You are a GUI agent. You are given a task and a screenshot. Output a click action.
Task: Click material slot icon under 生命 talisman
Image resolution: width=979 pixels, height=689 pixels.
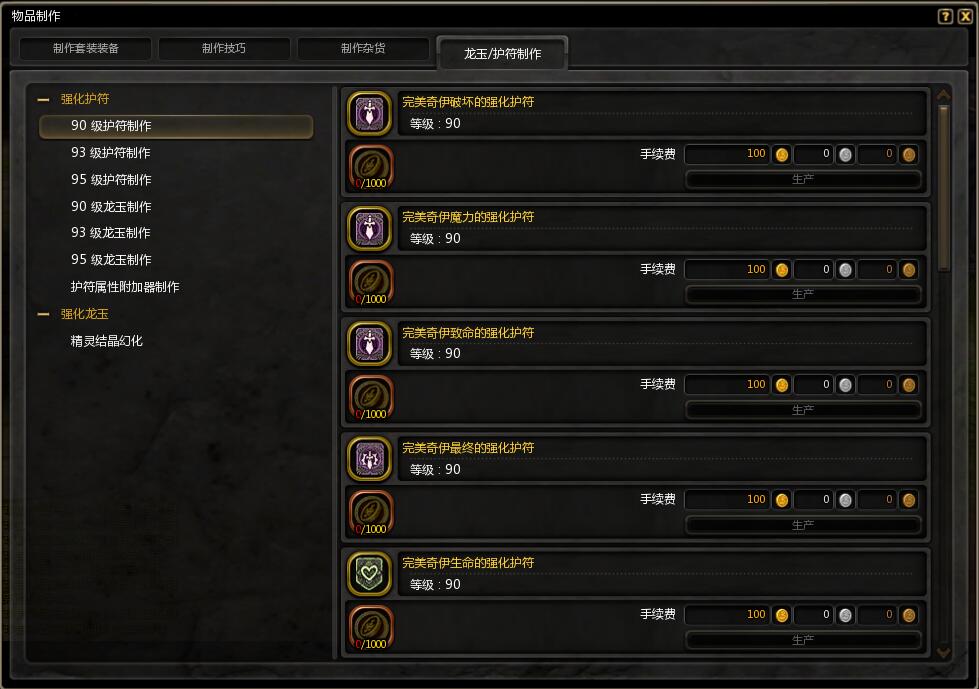point(371,627)
